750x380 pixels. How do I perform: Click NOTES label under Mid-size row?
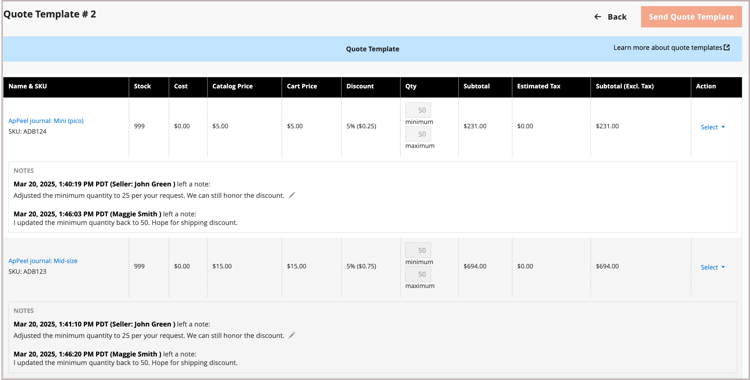[x=23, y=311]
